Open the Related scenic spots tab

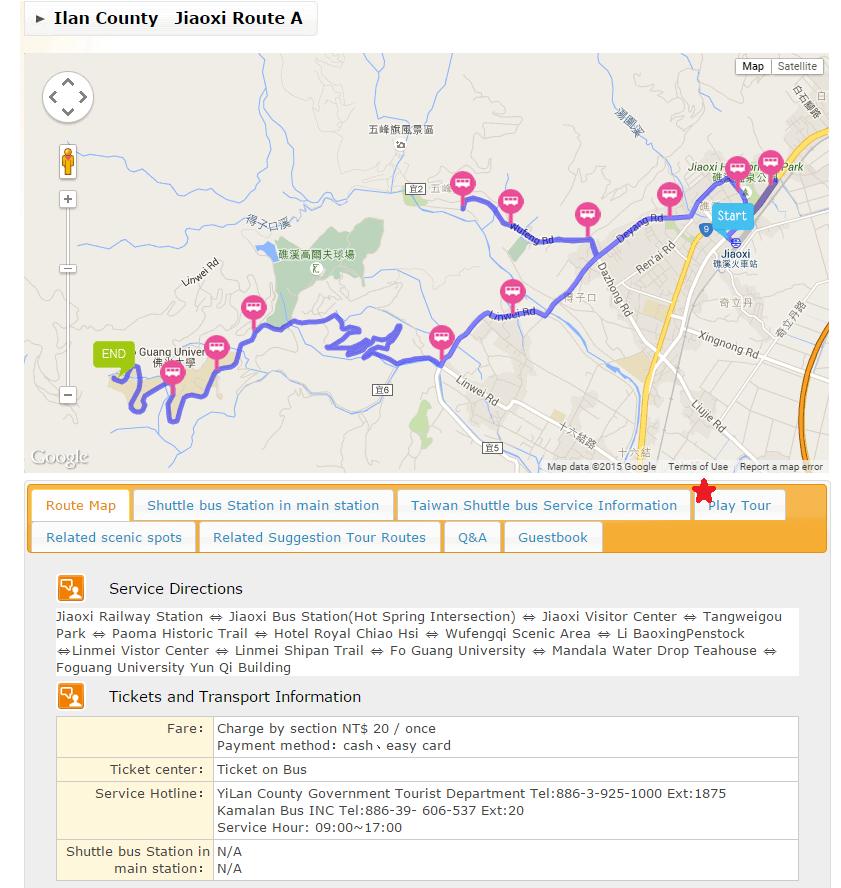tap(114, 537)
